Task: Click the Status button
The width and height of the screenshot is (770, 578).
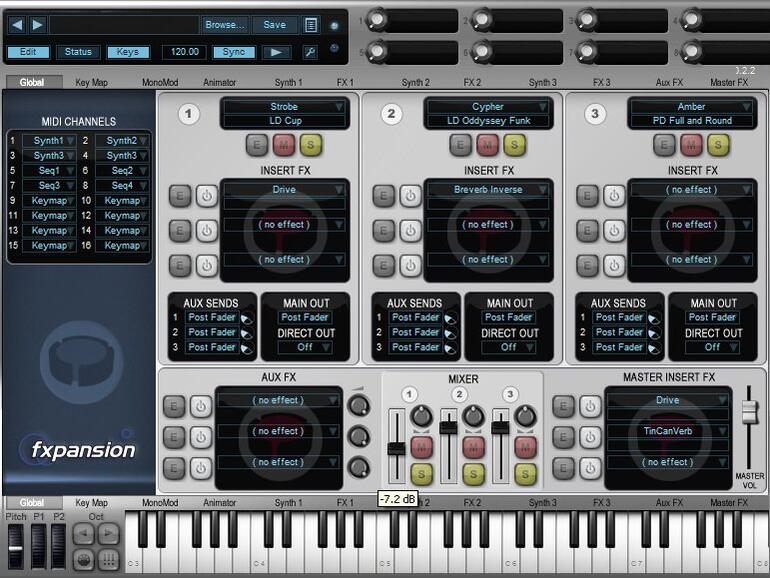Action: click(78, 52)
